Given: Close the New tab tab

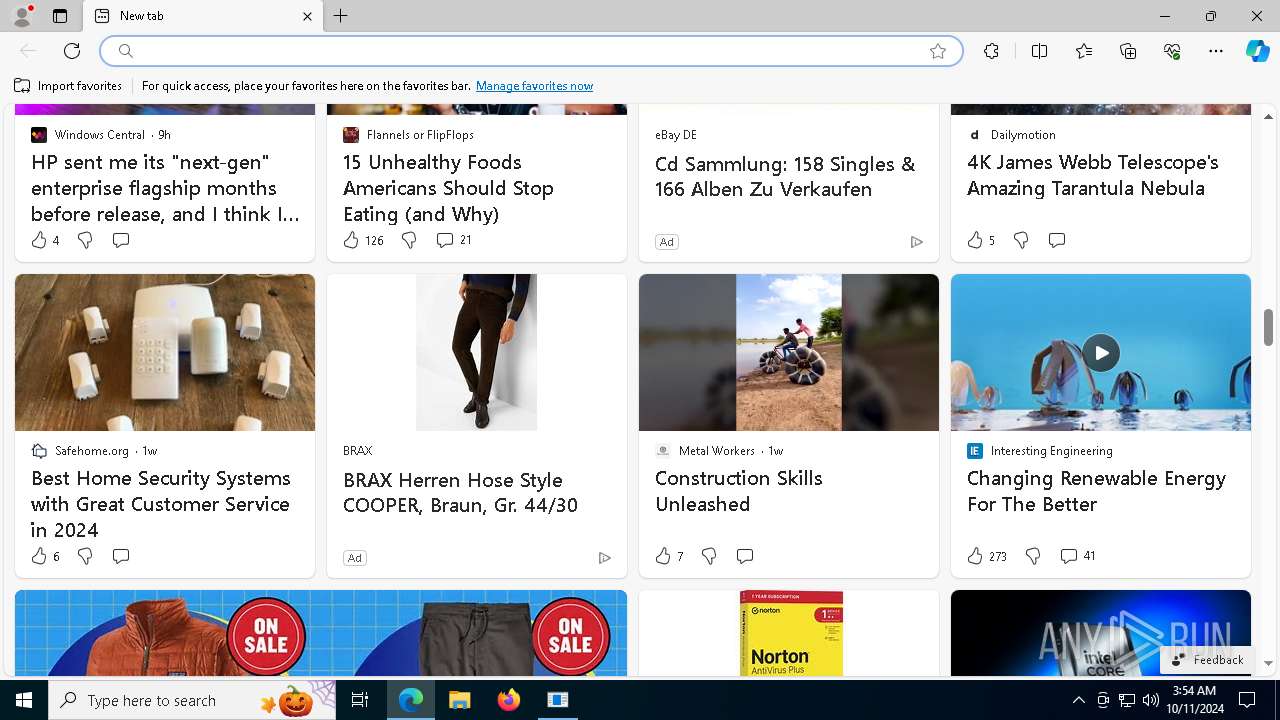Looking at the screenshot, I should [x=307, y=16].
